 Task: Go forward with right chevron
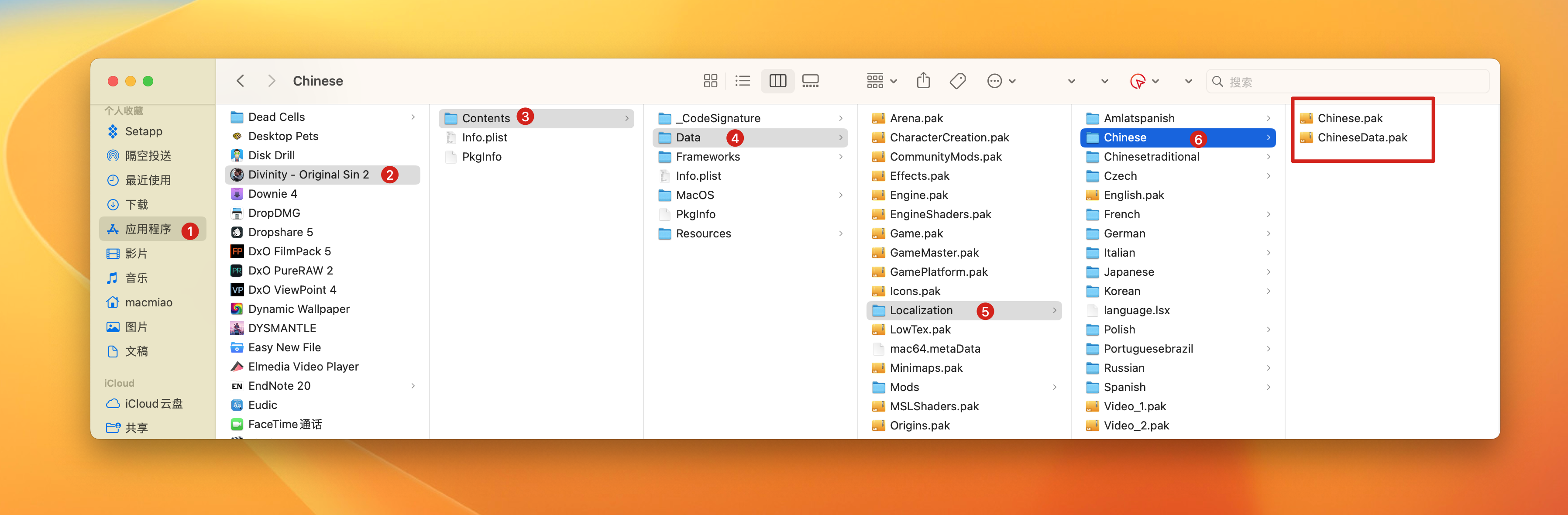click(x=272, y=81)
